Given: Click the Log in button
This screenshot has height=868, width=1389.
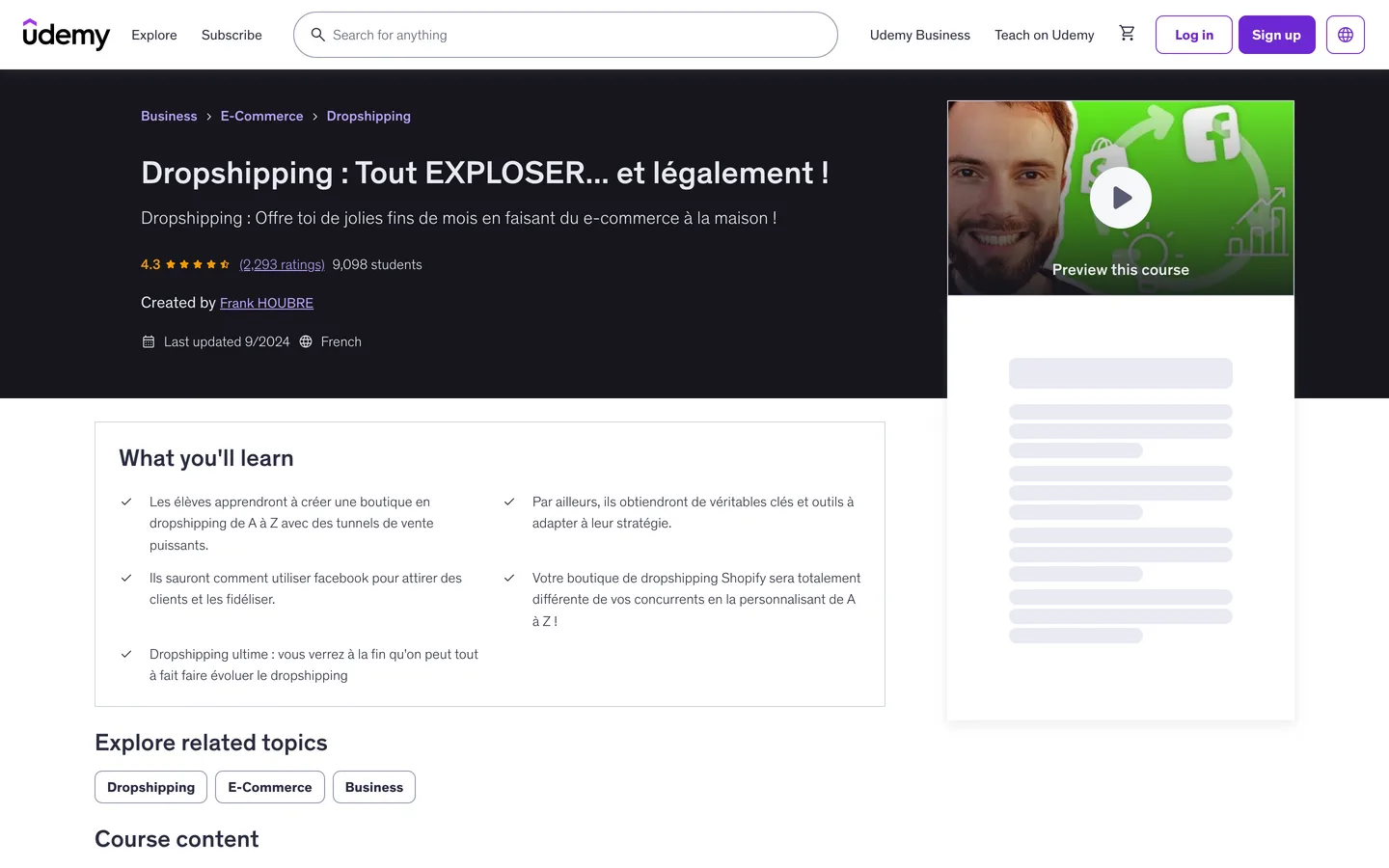Looking at the screenshot, I should (x=1194, y=35).
